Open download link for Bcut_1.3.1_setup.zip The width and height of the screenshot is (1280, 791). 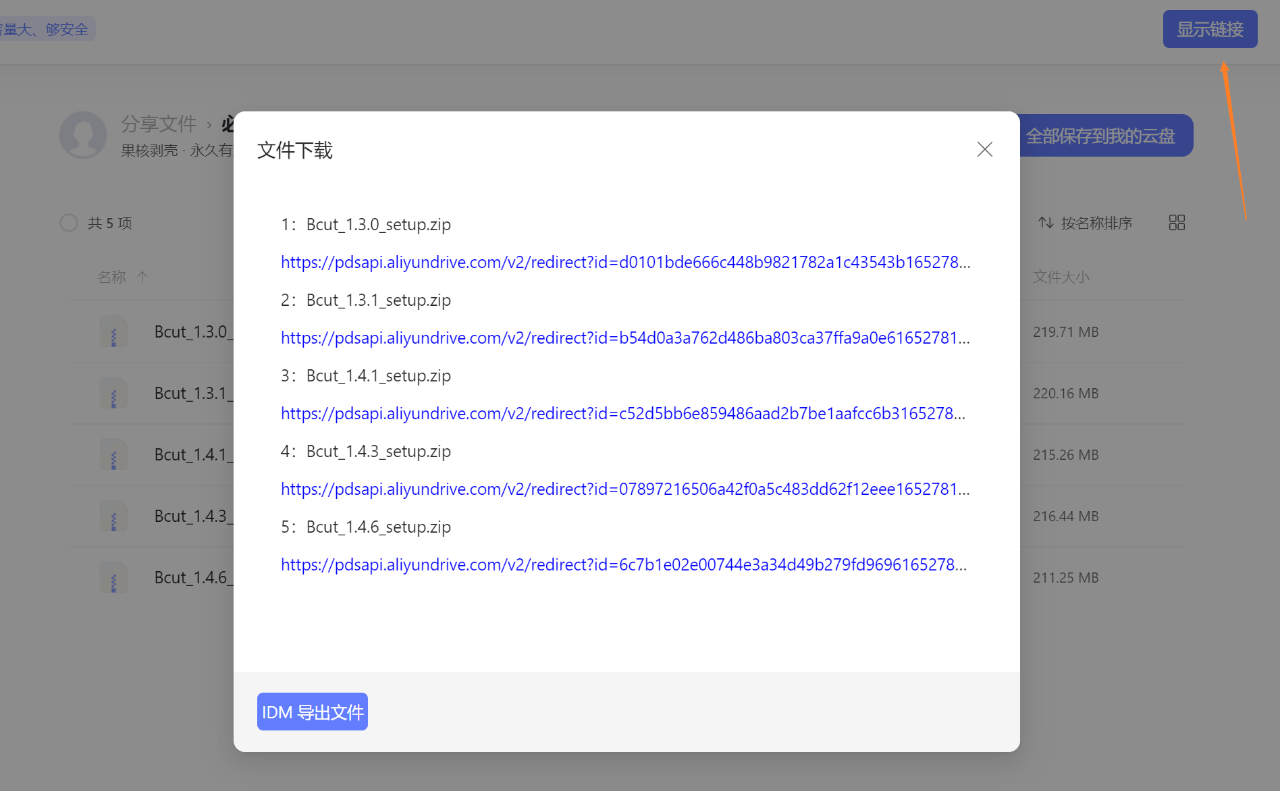tap(625, 338)
